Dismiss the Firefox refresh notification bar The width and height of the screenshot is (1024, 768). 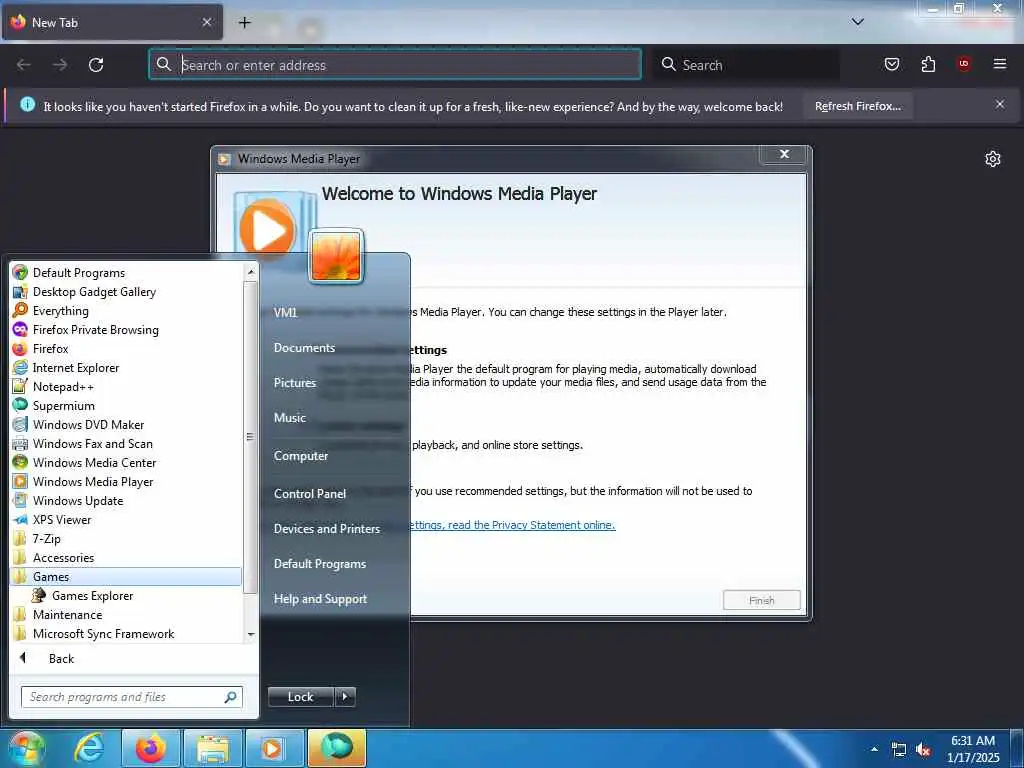[999, 104]
